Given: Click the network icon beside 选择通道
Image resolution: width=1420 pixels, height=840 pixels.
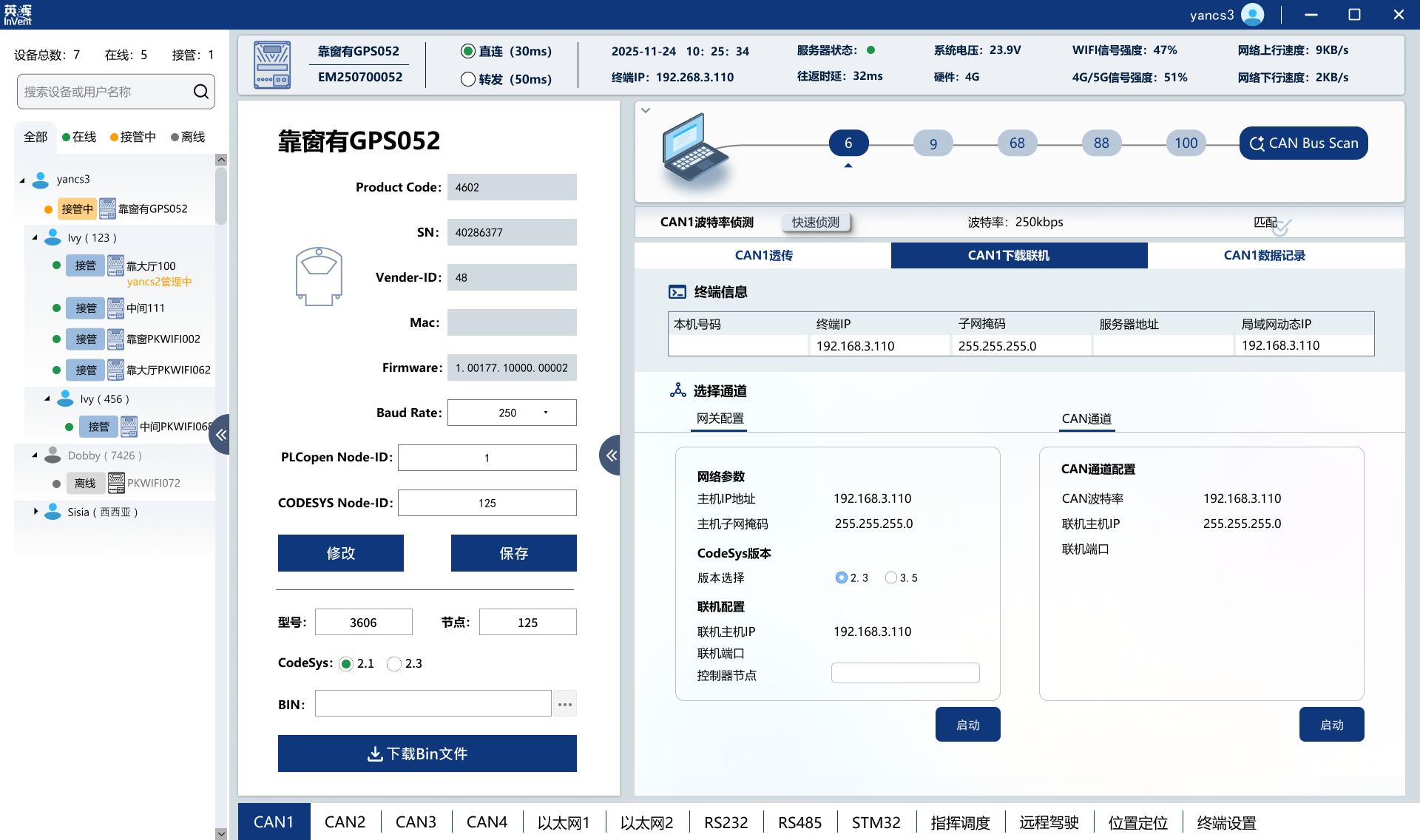Looking at the screenshot, I should [x=677, y=390].
